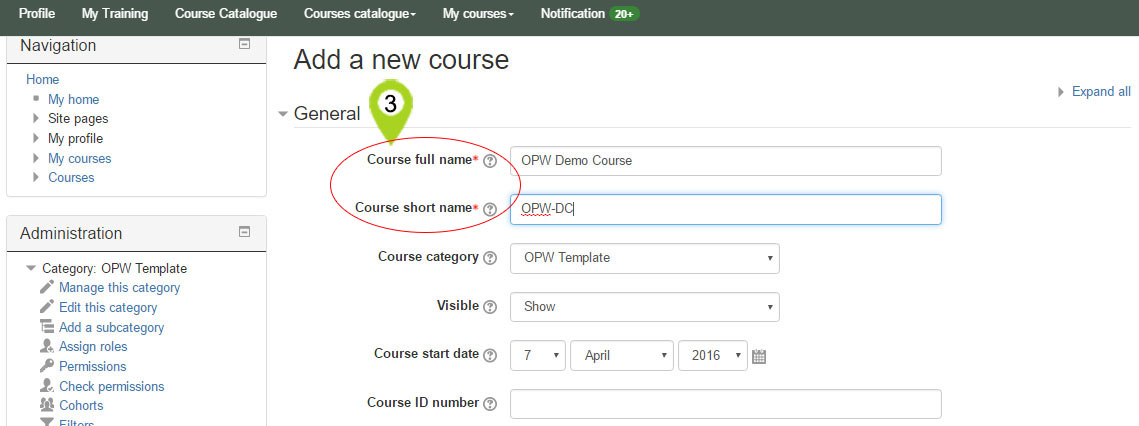Click the Course ID number input field
Screen dimensions: 1139x426
[x=725, y=404]
